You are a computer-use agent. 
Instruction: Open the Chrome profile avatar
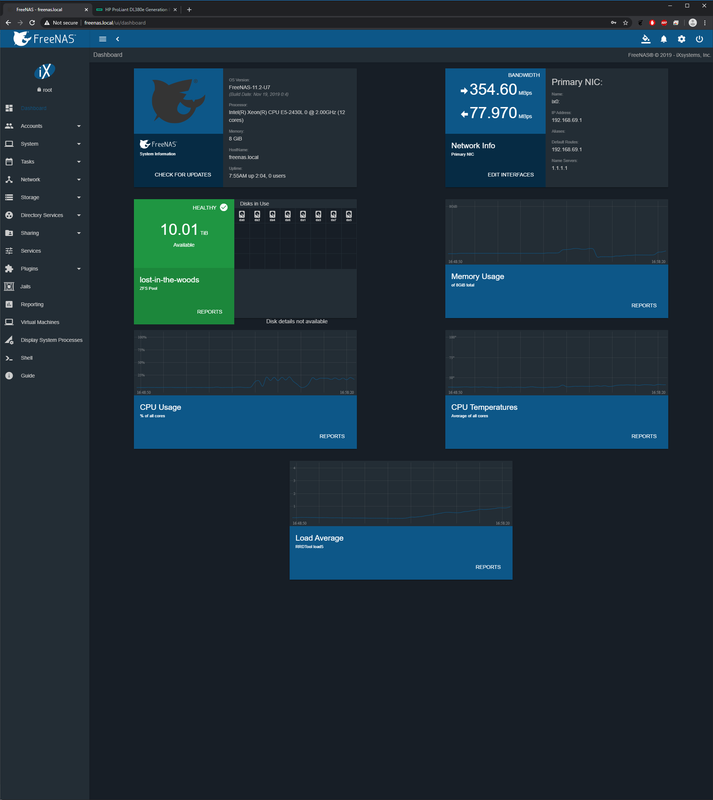693,23
